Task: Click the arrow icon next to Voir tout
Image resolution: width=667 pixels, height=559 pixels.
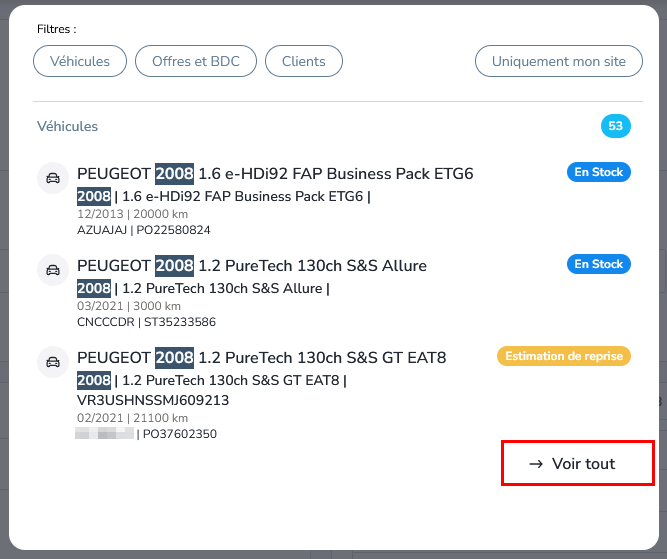Action: click(x=536, y=464)
